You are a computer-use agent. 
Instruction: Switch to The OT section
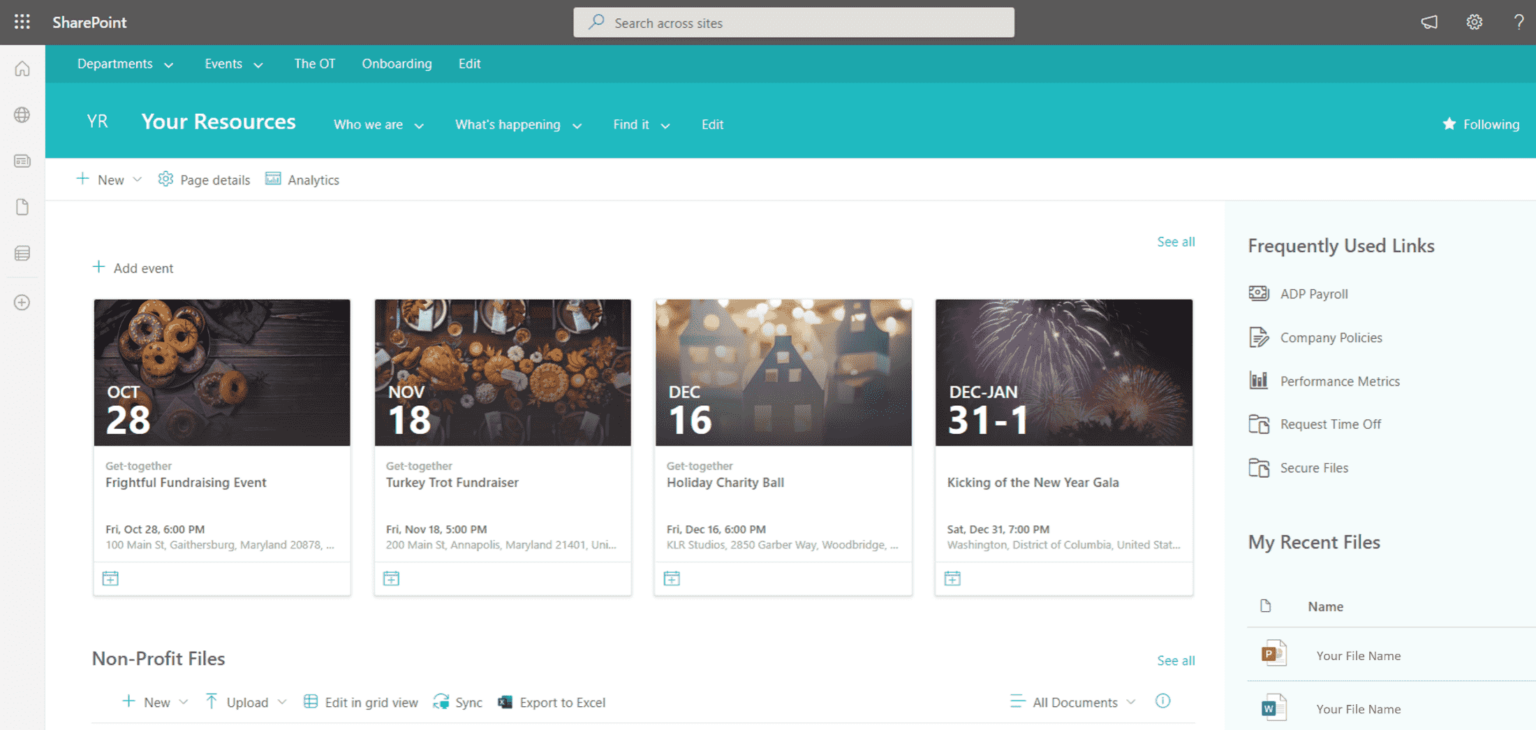point(314,63)
